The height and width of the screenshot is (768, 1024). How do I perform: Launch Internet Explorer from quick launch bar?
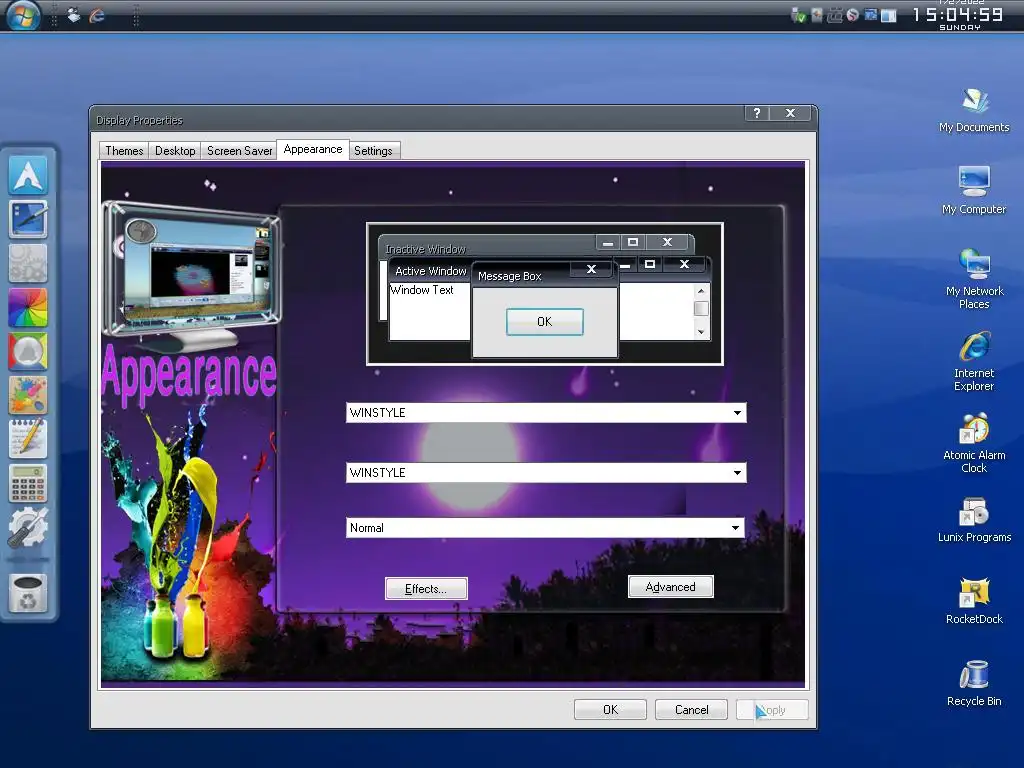coord(97,14)
